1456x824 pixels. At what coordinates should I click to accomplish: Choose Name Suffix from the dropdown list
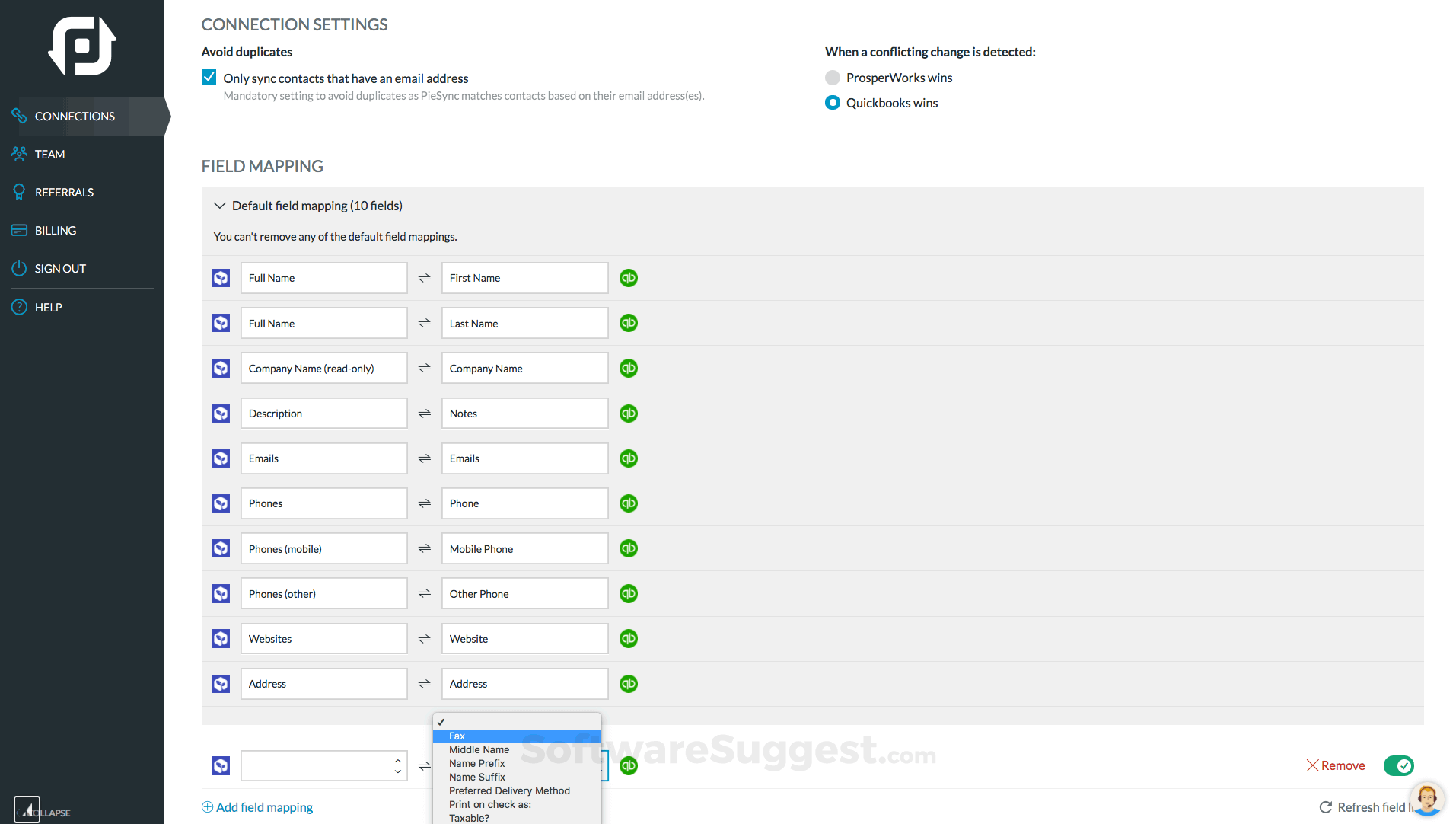pyautogui.click(x=517, y=777)
